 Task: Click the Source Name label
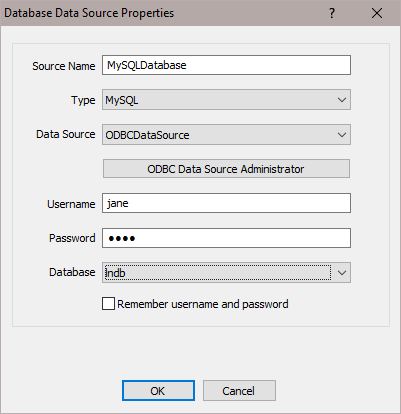[64, 66]
